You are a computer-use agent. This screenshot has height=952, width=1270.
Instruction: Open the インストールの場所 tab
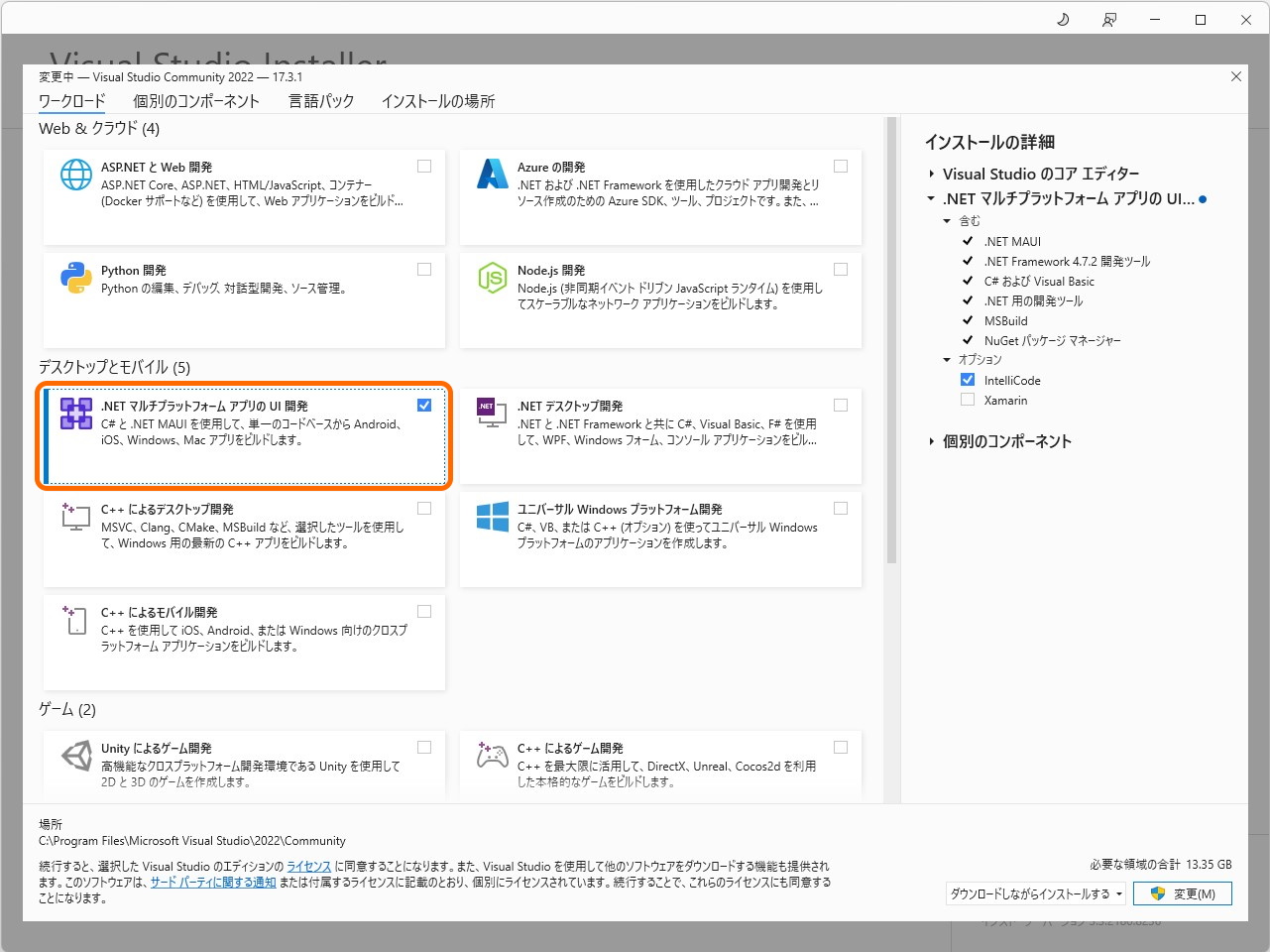coord(437,100)
